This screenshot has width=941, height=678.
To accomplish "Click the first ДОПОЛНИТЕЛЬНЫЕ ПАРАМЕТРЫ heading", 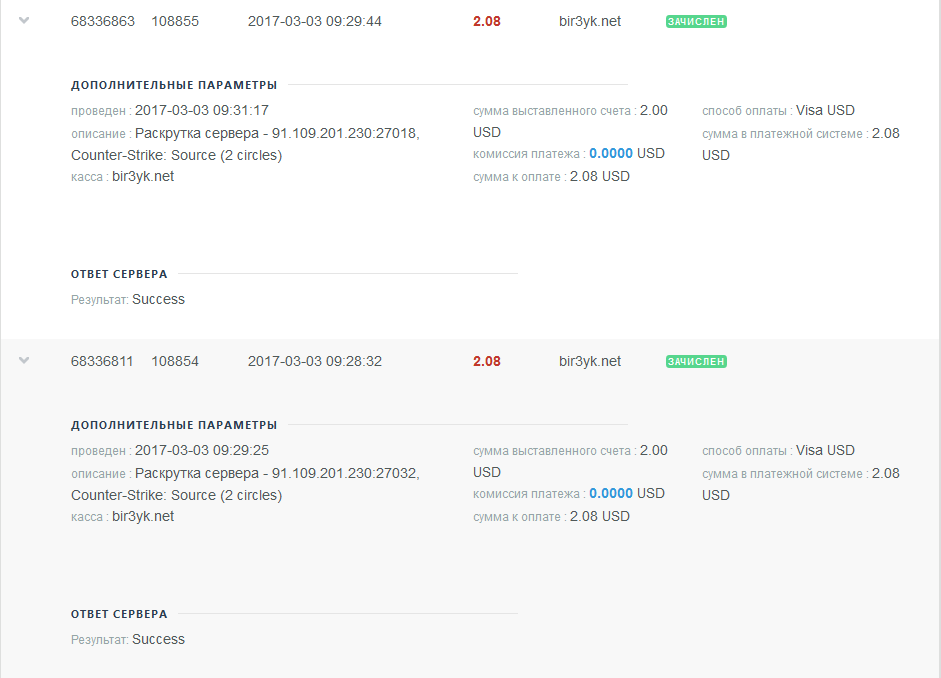I will point(174,85).
